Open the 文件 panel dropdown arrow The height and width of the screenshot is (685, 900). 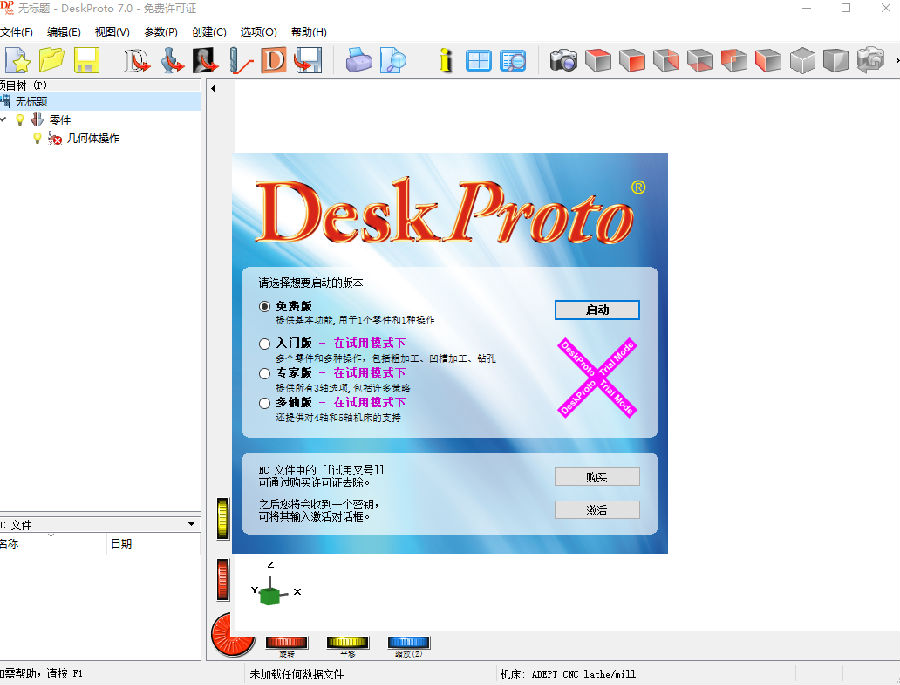coord(191,524)
